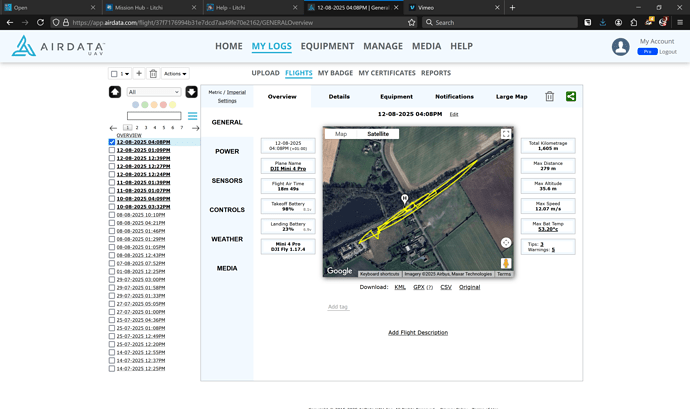The height and width of the screenshot is (409, 690).
Task: Download the CSV file
Action: coord(446,287)
